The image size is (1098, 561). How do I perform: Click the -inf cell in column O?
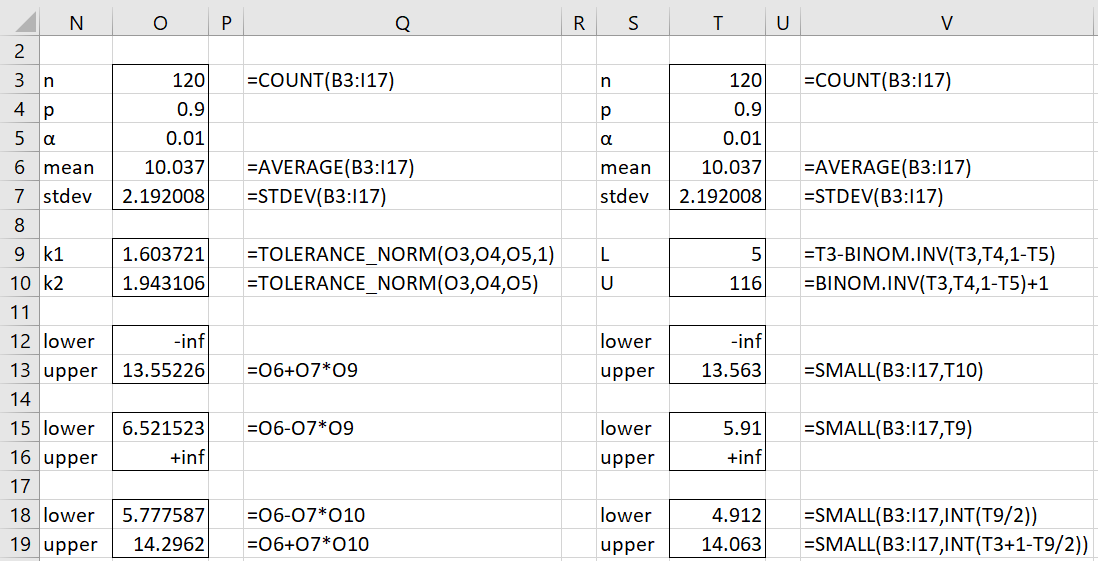click(x=160, y=341)
